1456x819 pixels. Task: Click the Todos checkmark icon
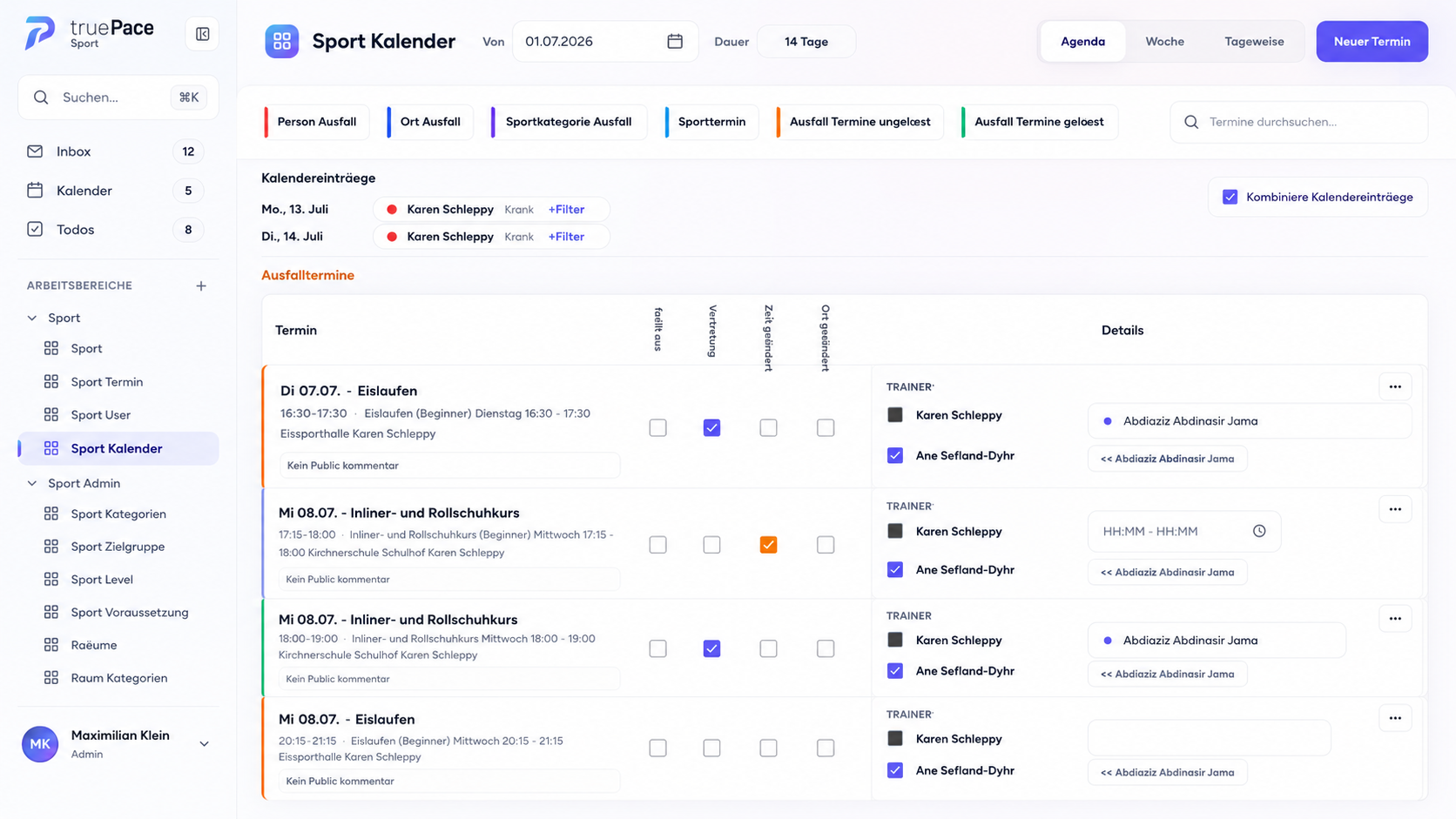coord(35,230)
